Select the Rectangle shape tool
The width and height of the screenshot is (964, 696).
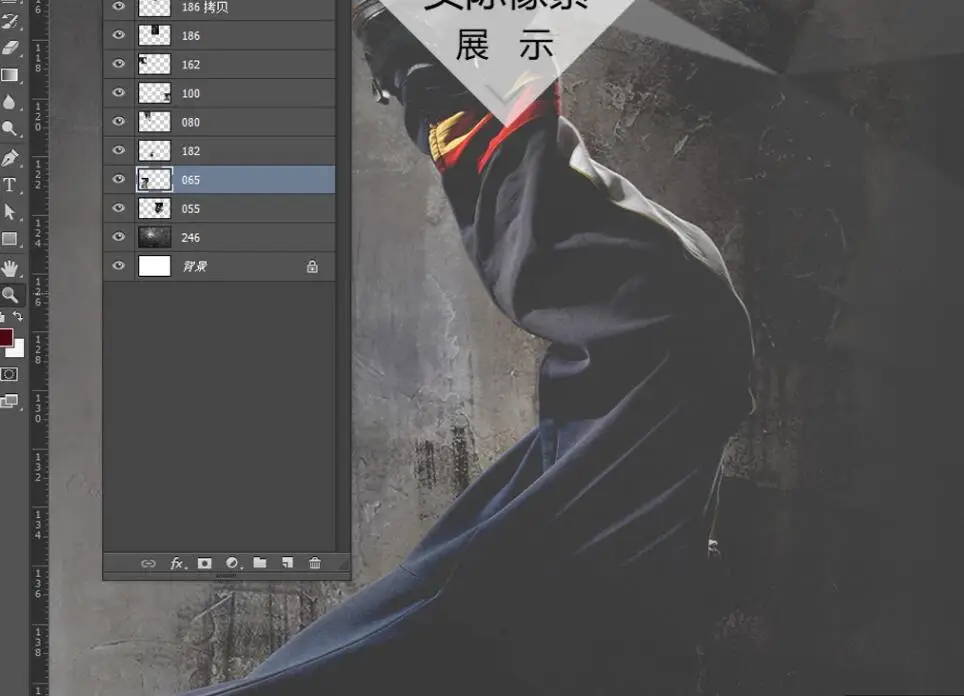coord(10,239)
